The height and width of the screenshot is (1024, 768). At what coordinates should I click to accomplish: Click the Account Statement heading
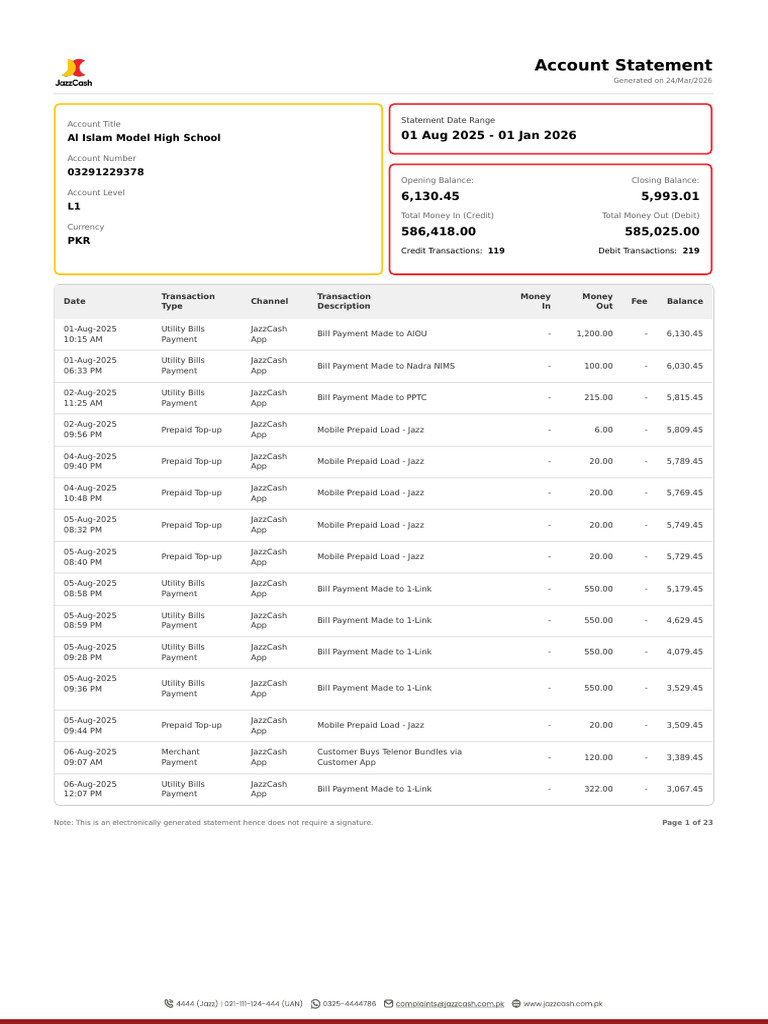point(623,65)
